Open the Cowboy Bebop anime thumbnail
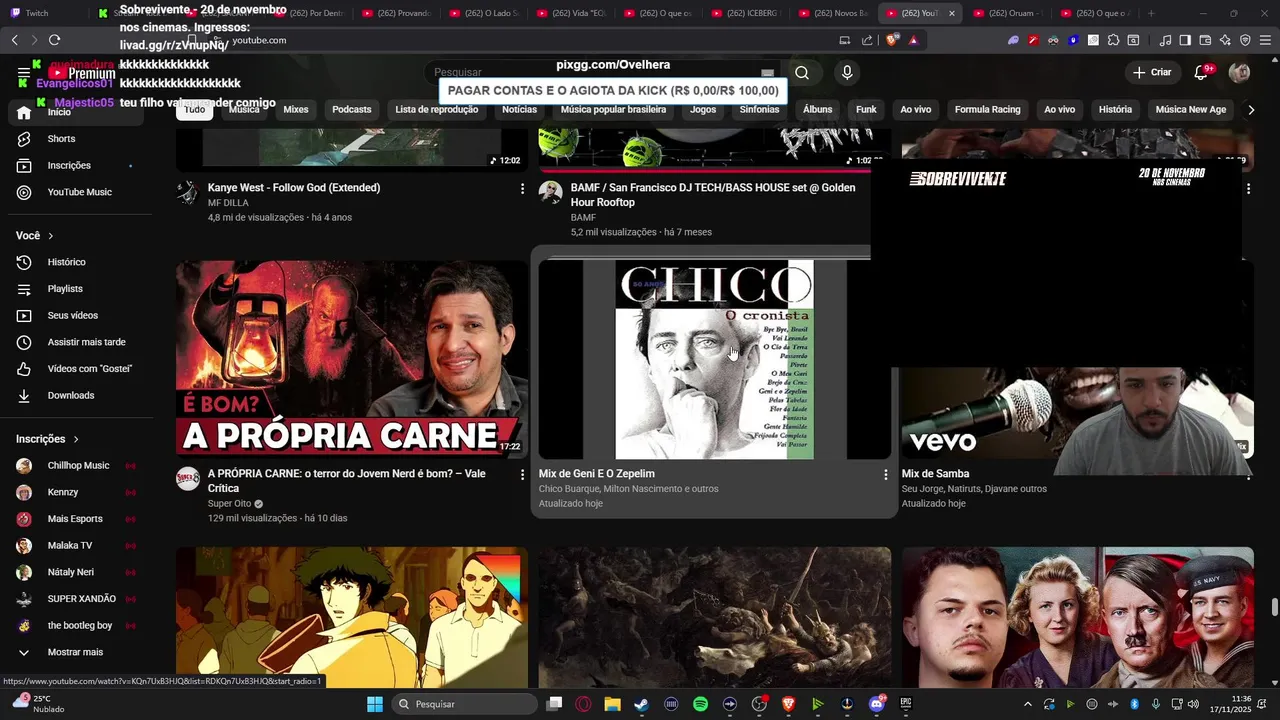 point(352,617)
